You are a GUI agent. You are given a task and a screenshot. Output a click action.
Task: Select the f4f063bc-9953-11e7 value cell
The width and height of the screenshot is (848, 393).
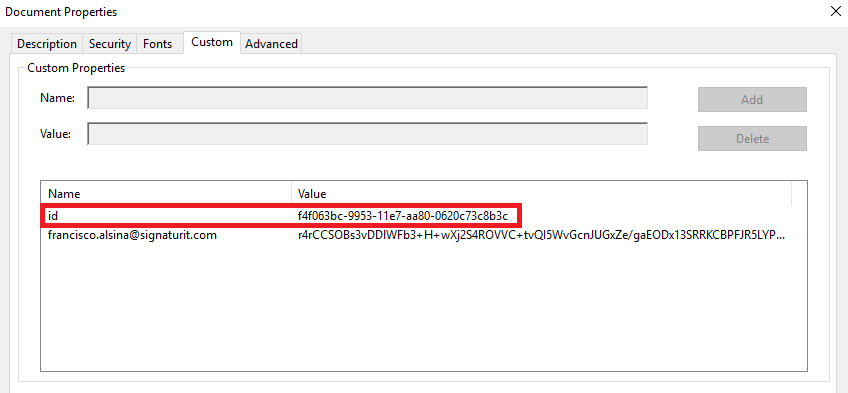[x=403, y=216]
